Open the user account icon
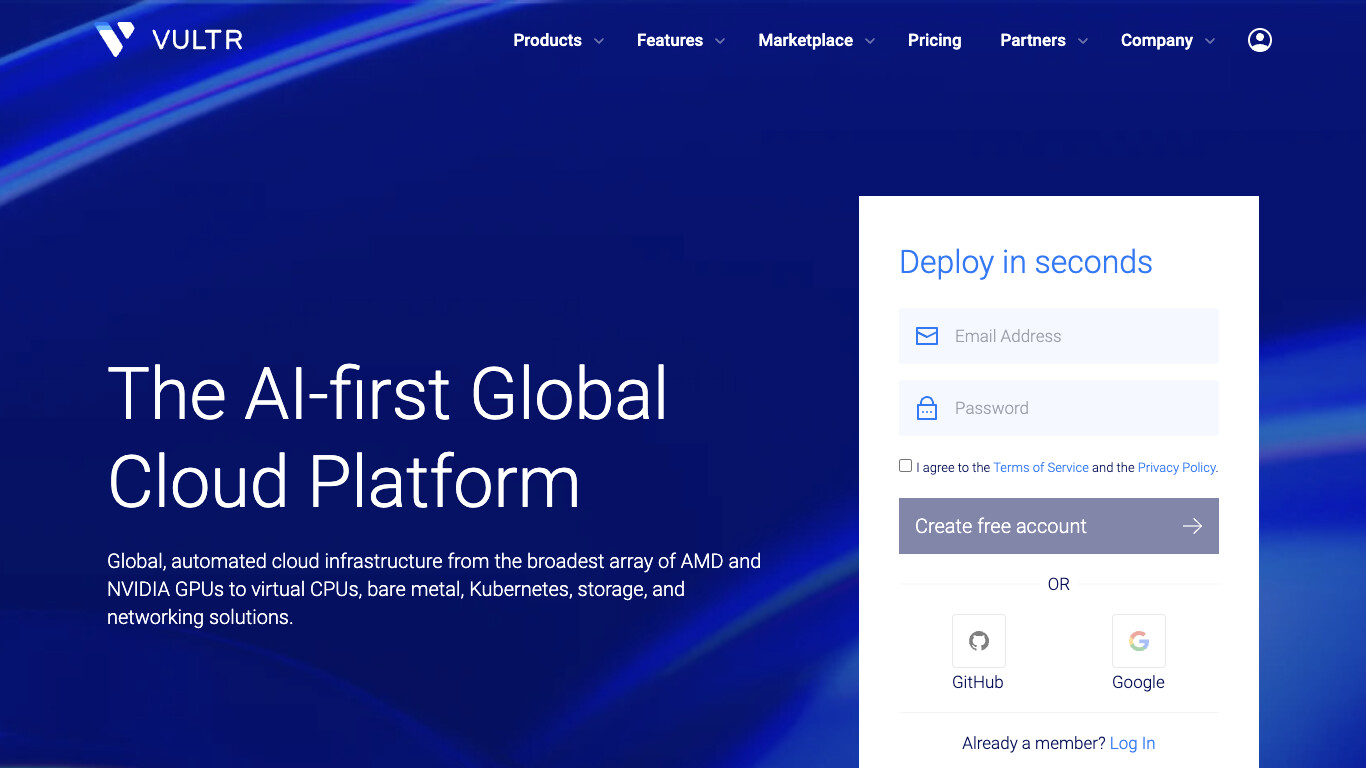The height and width of the screenshot is (768, 1366). (x=1260, y=40)
